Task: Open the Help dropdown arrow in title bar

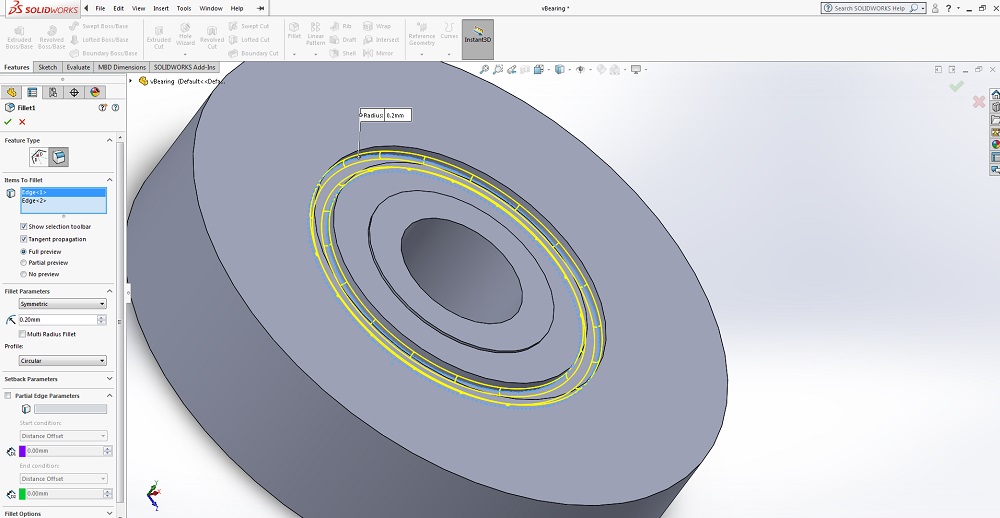Action: pyautogui.click(x=959, y=8)
